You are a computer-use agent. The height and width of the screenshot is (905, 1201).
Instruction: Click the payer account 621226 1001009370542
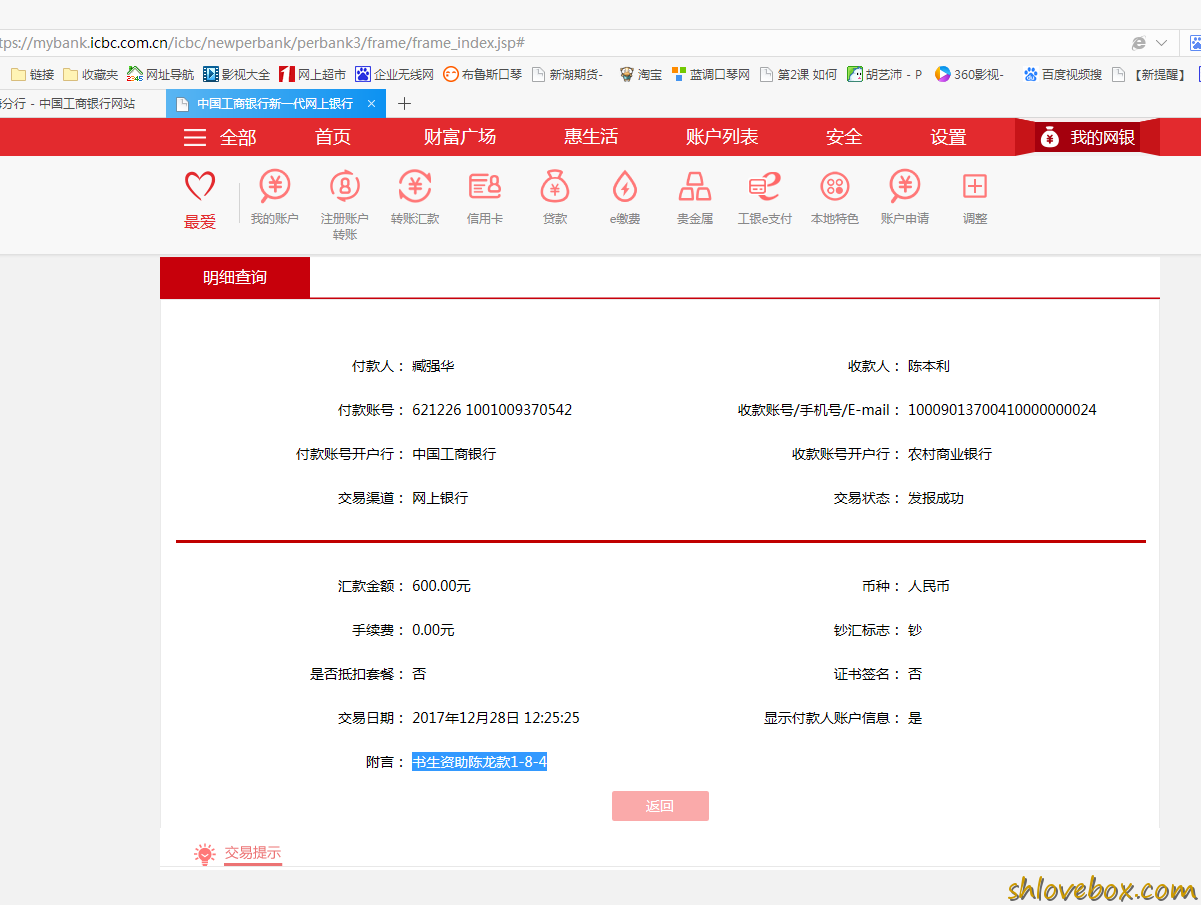point(492,410)
